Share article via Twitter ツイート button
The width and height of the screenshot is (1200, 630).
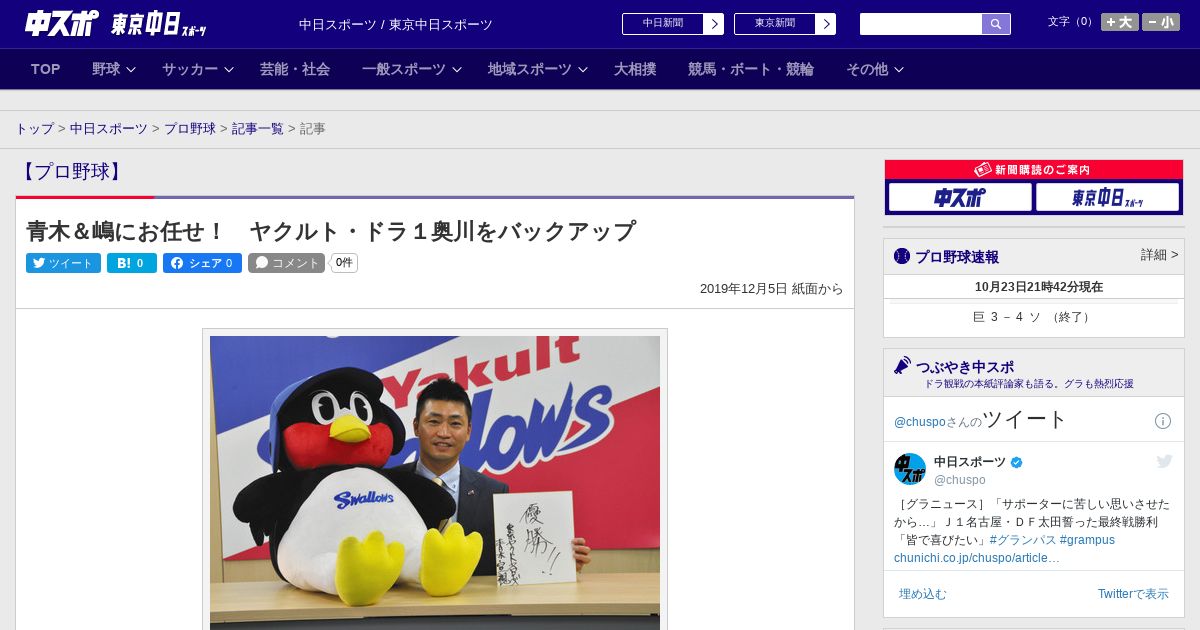click(63, 263)
